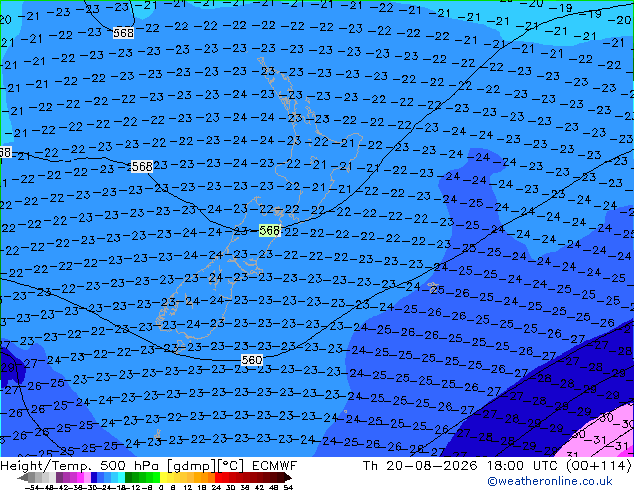Click the ECMWF model label
This screenshot has height=490, width=634.
[275, 466]
